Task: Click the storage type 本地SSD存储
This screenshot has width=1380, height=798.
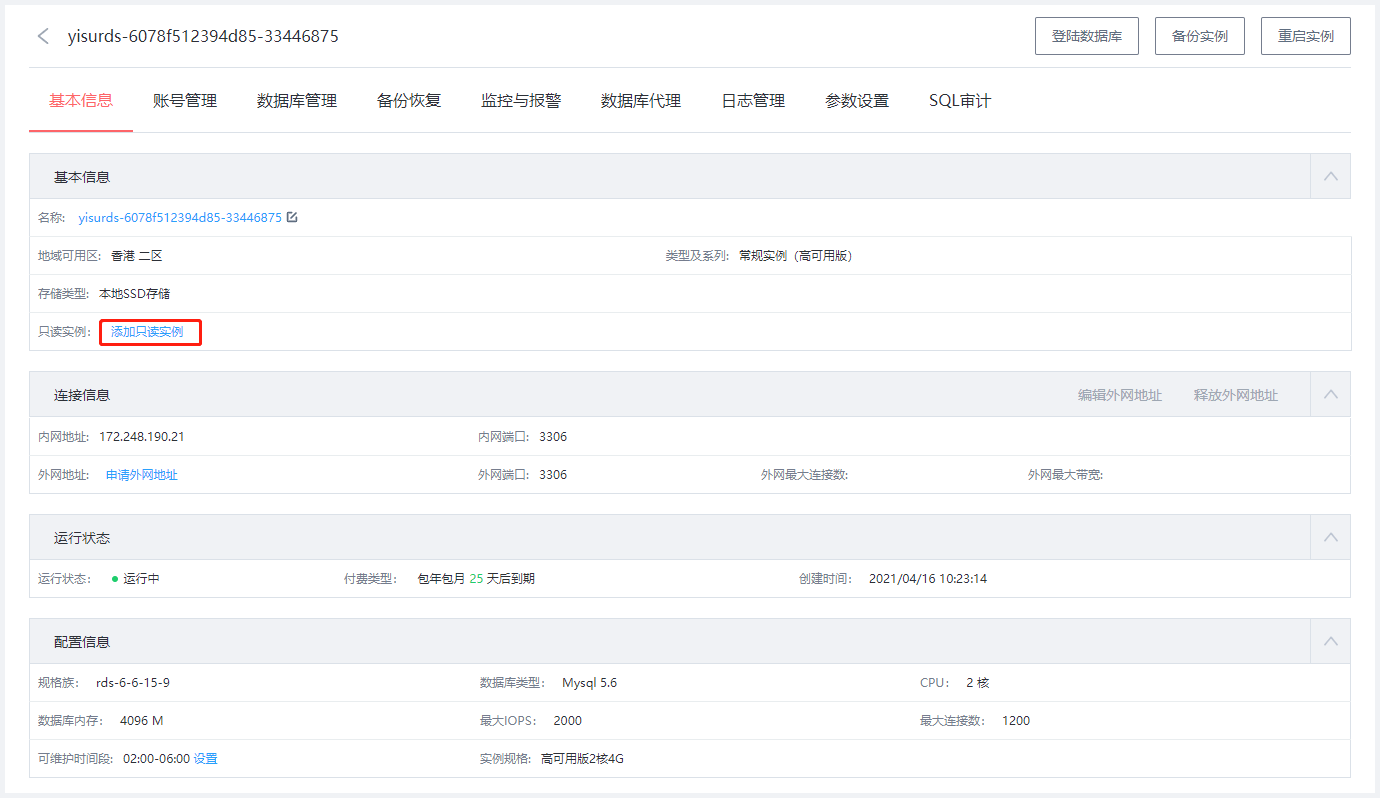Action: pos(135,294)
